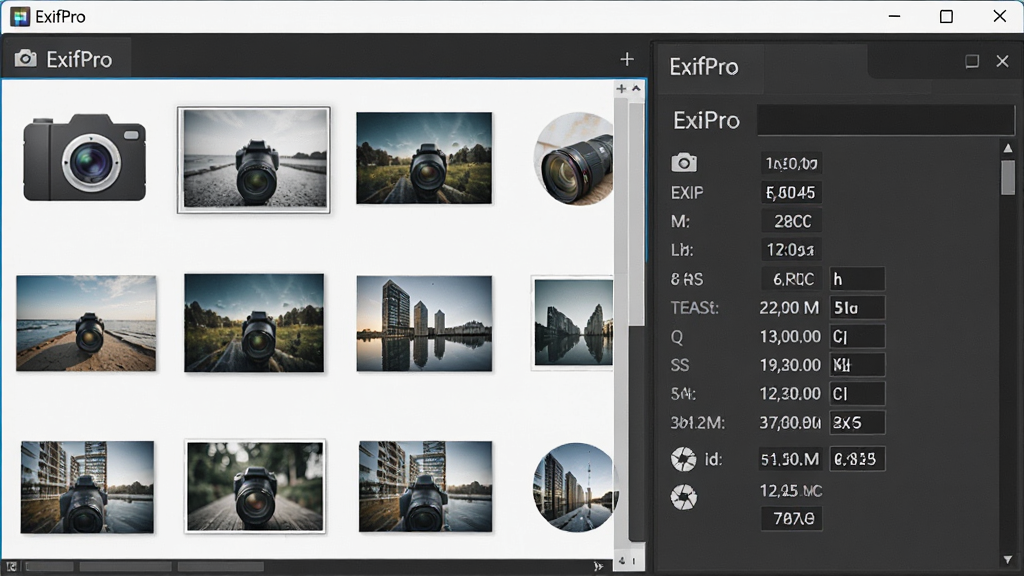The height and width of the screenshot is (576, 1024).
Task: Click the ExifPro app icon in the title bar
Action: point(20,16)
